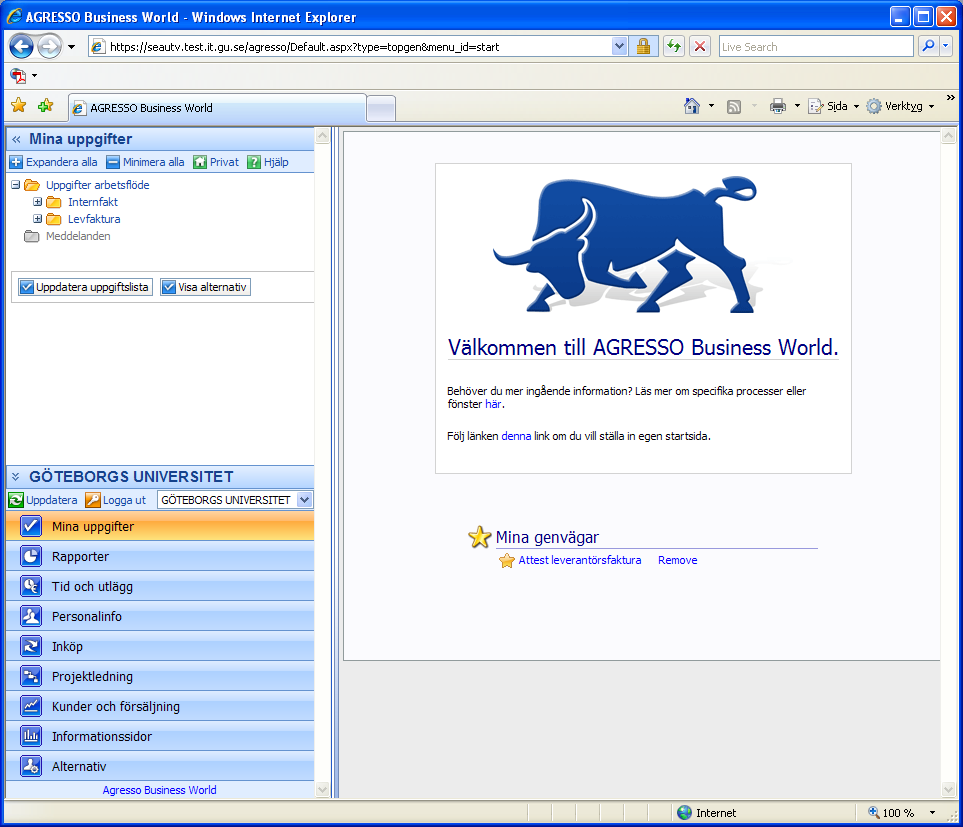Image resolution: width=963 pixels, height=827 pixels.
Task: Select the AGRESSO Business World browser tab
Action: [217, 108]
